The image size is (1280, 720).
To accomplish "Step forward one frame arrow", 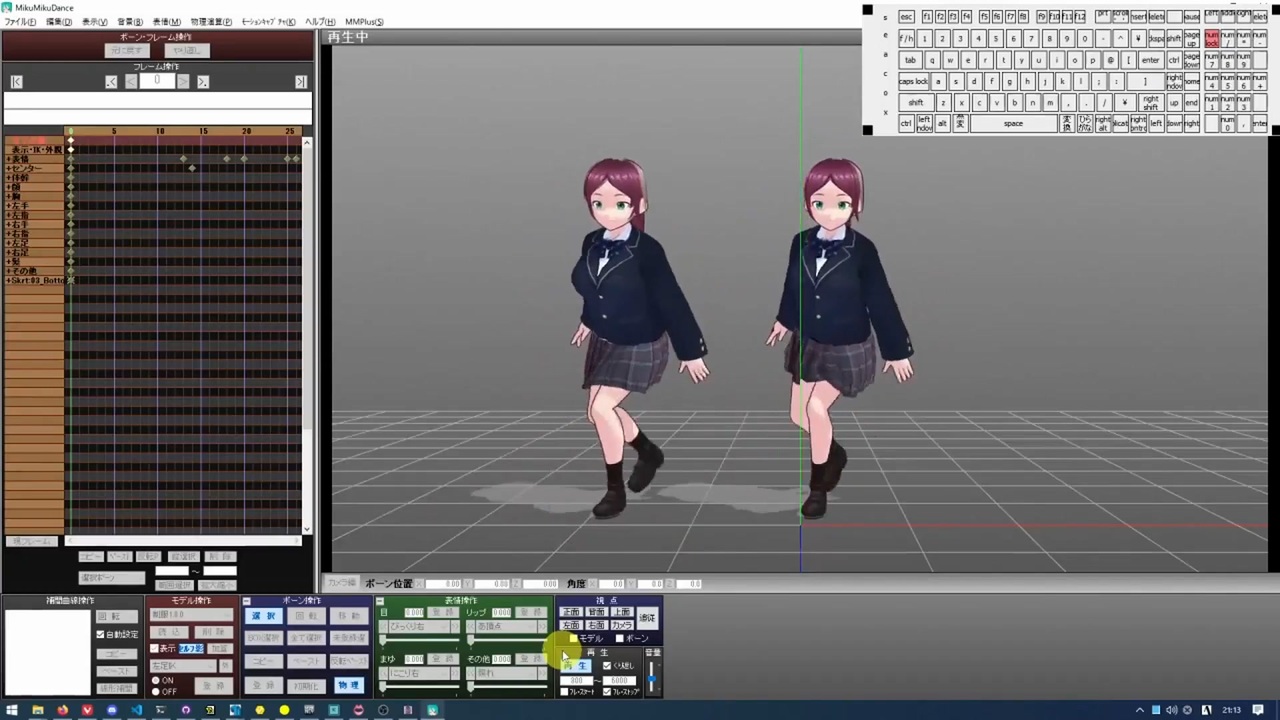I will coord(183,82).
